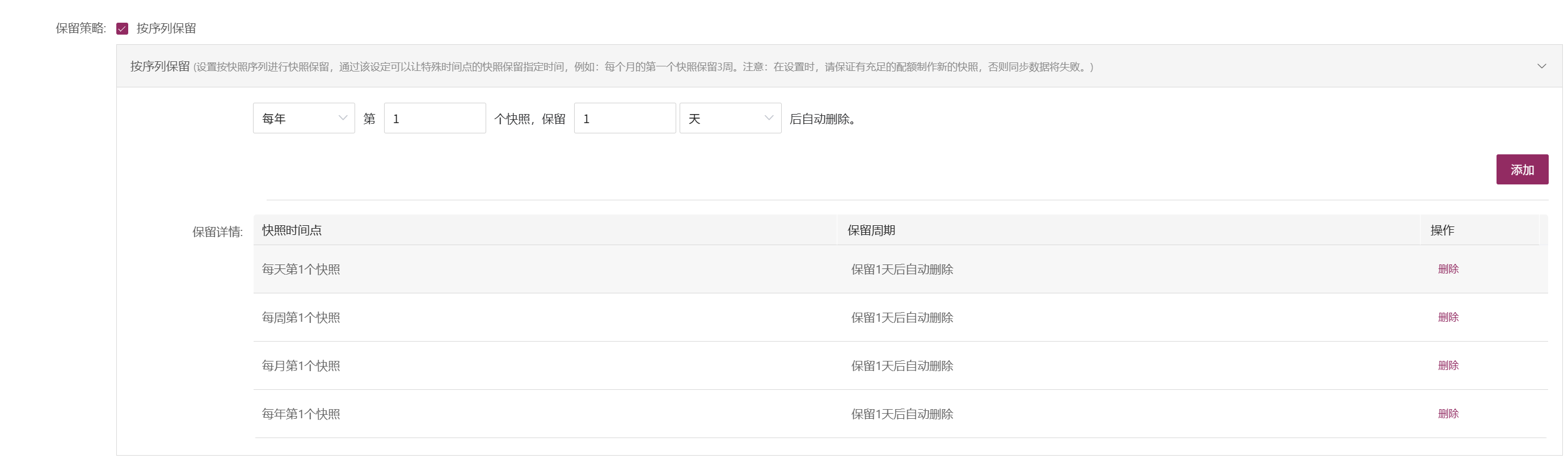Delete the 每月第1个快照 rule
This screenshot has width=1568, height=471.
[x=1448, y=365]
